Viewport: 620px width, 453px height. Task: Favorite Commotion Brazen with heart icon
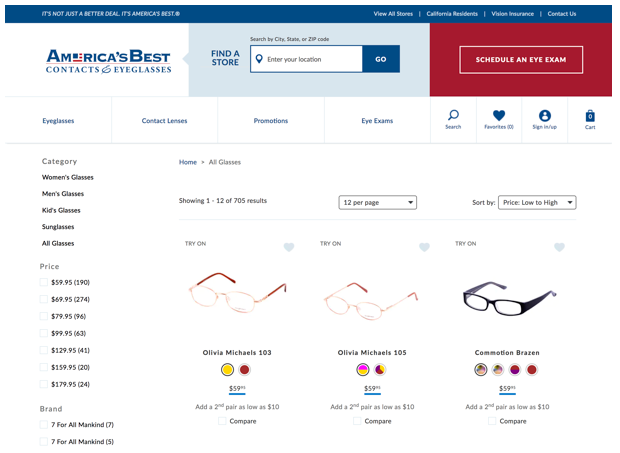560,247
